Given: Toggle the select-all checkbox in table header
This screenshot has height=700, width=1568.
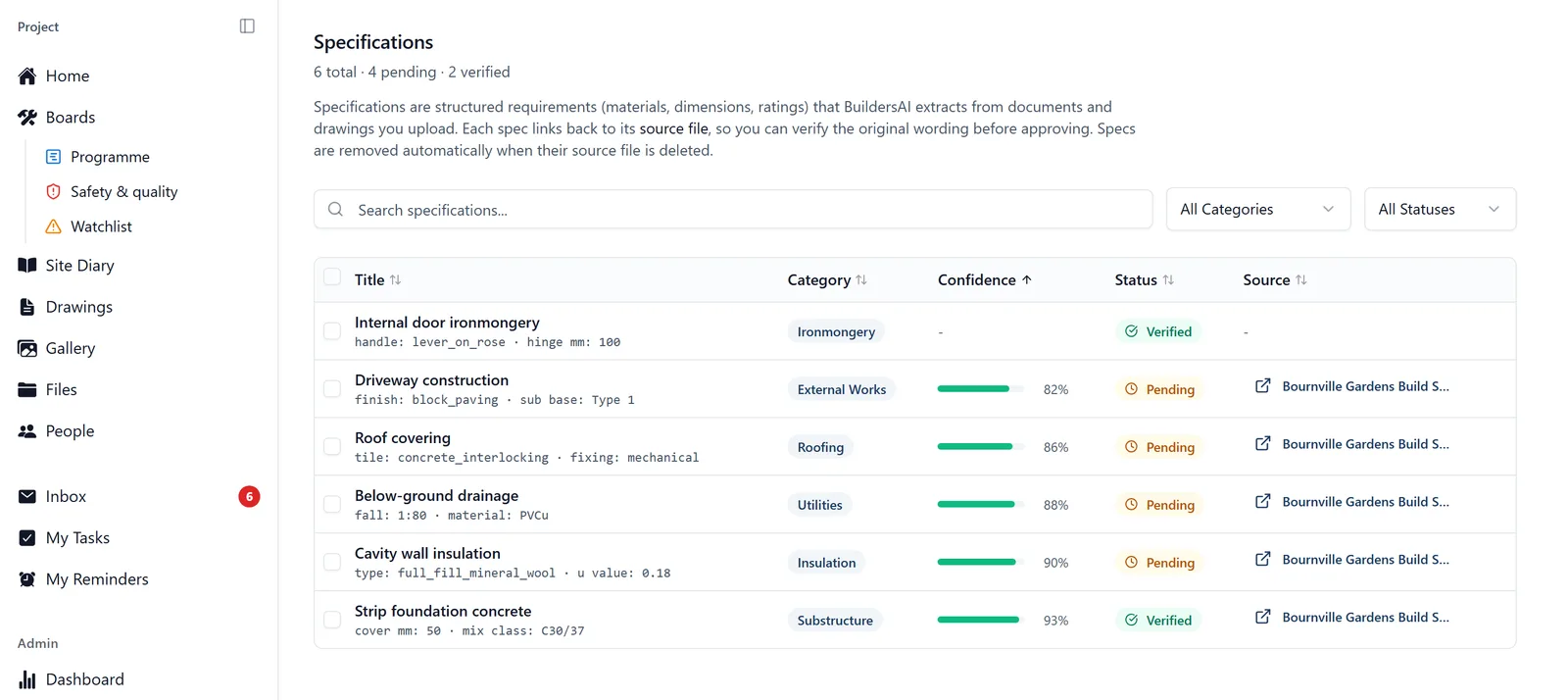Looking at the screenshot, I should pos(332,277).
